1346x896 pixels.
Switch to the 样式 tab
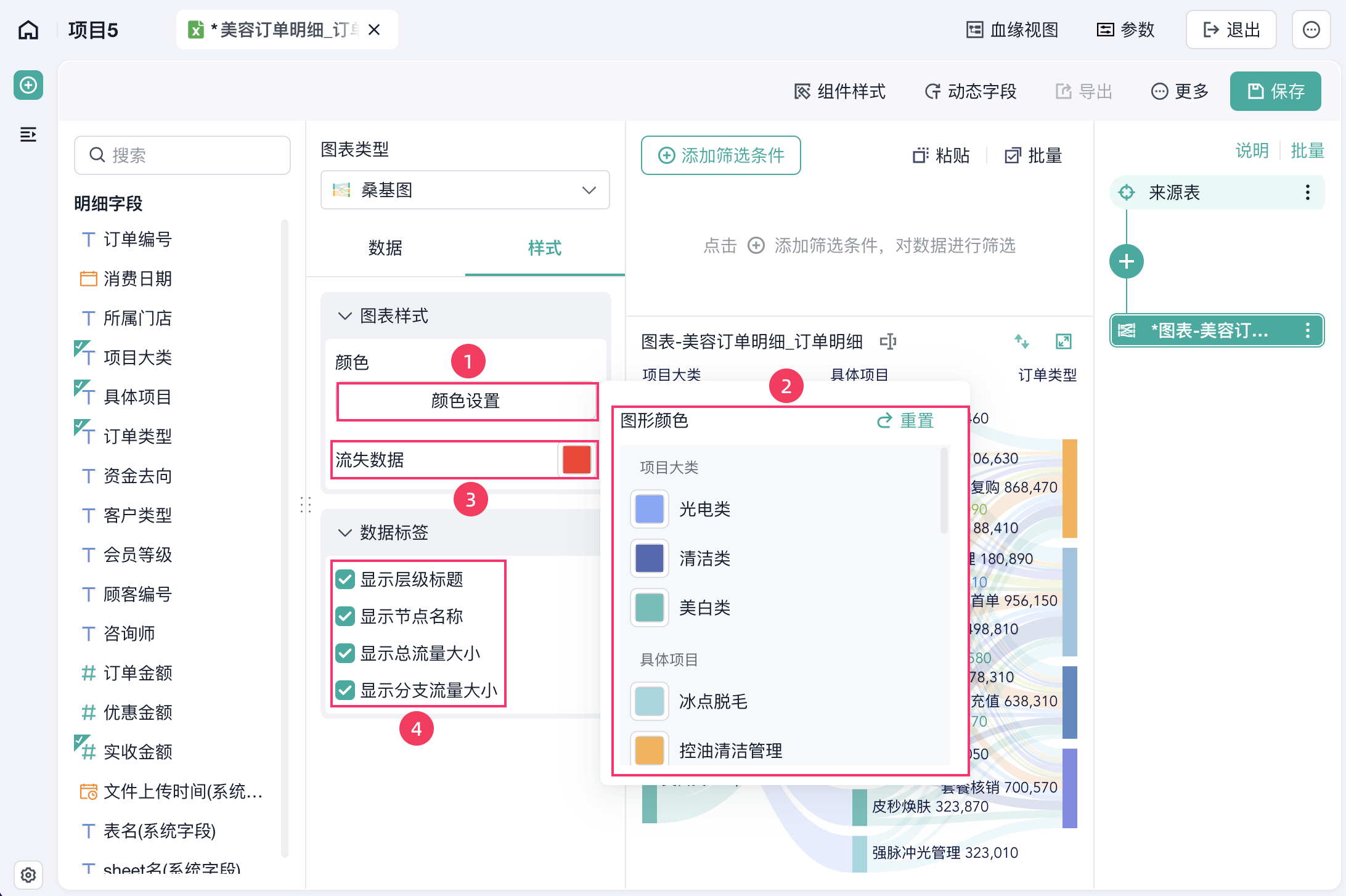545,248
